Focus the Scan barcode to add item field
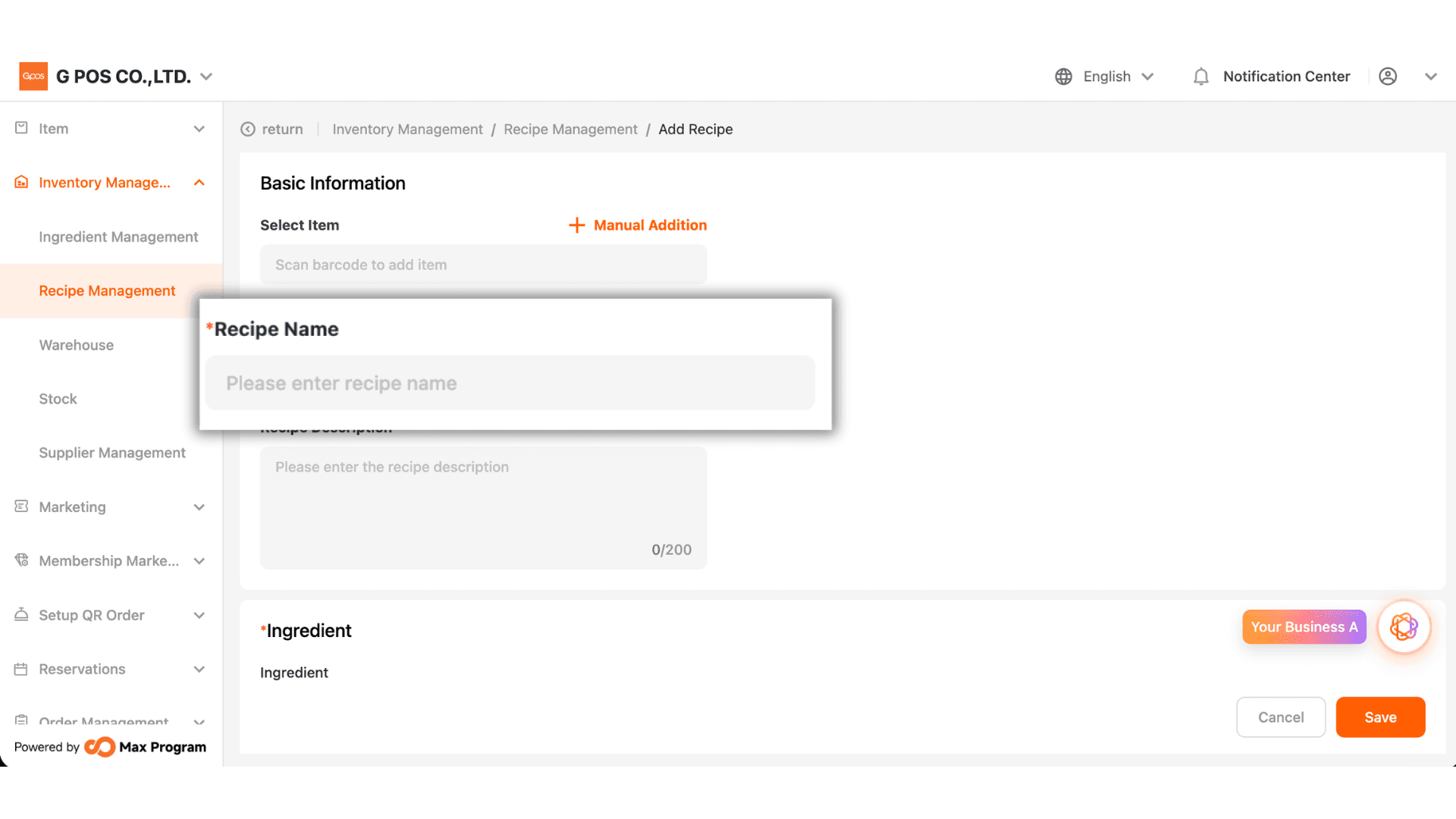 coord(483,265)
